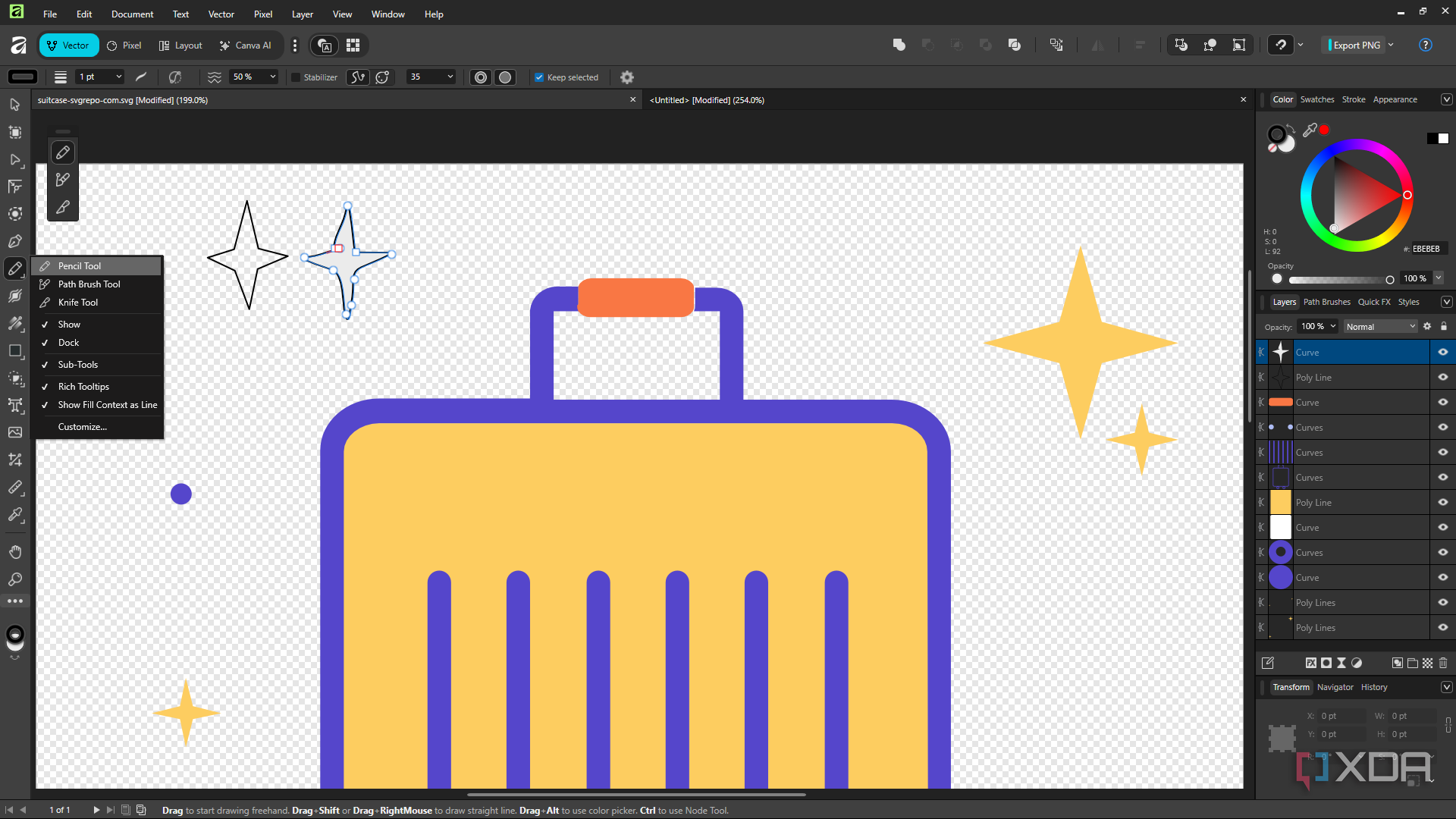Click the delete layer trash icon
The height and width of the screenshot is (819, 1456).
tap(1443, 663)
